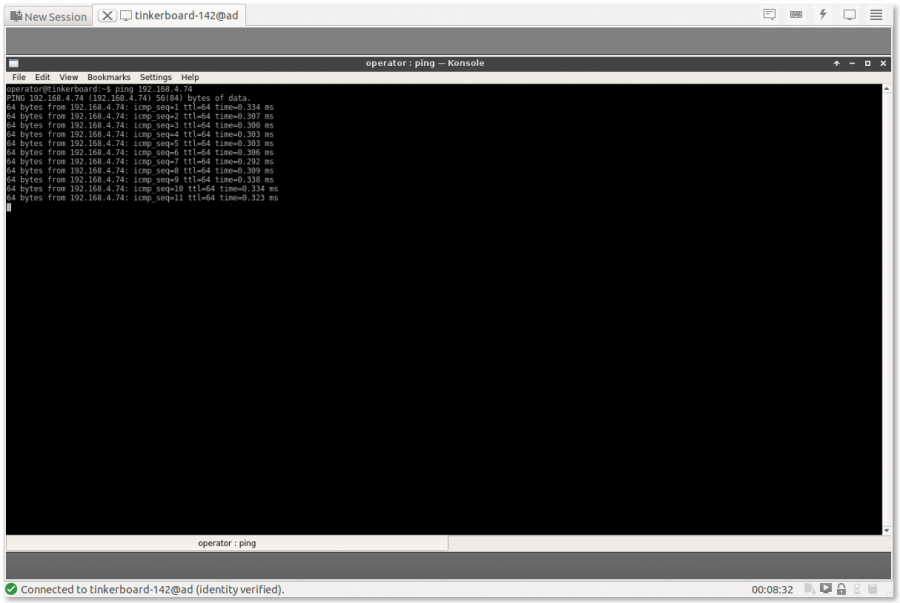Viewport: 900px width, 603px height.
Task: Click the green verified connection icon
Action: coord(11,589)
